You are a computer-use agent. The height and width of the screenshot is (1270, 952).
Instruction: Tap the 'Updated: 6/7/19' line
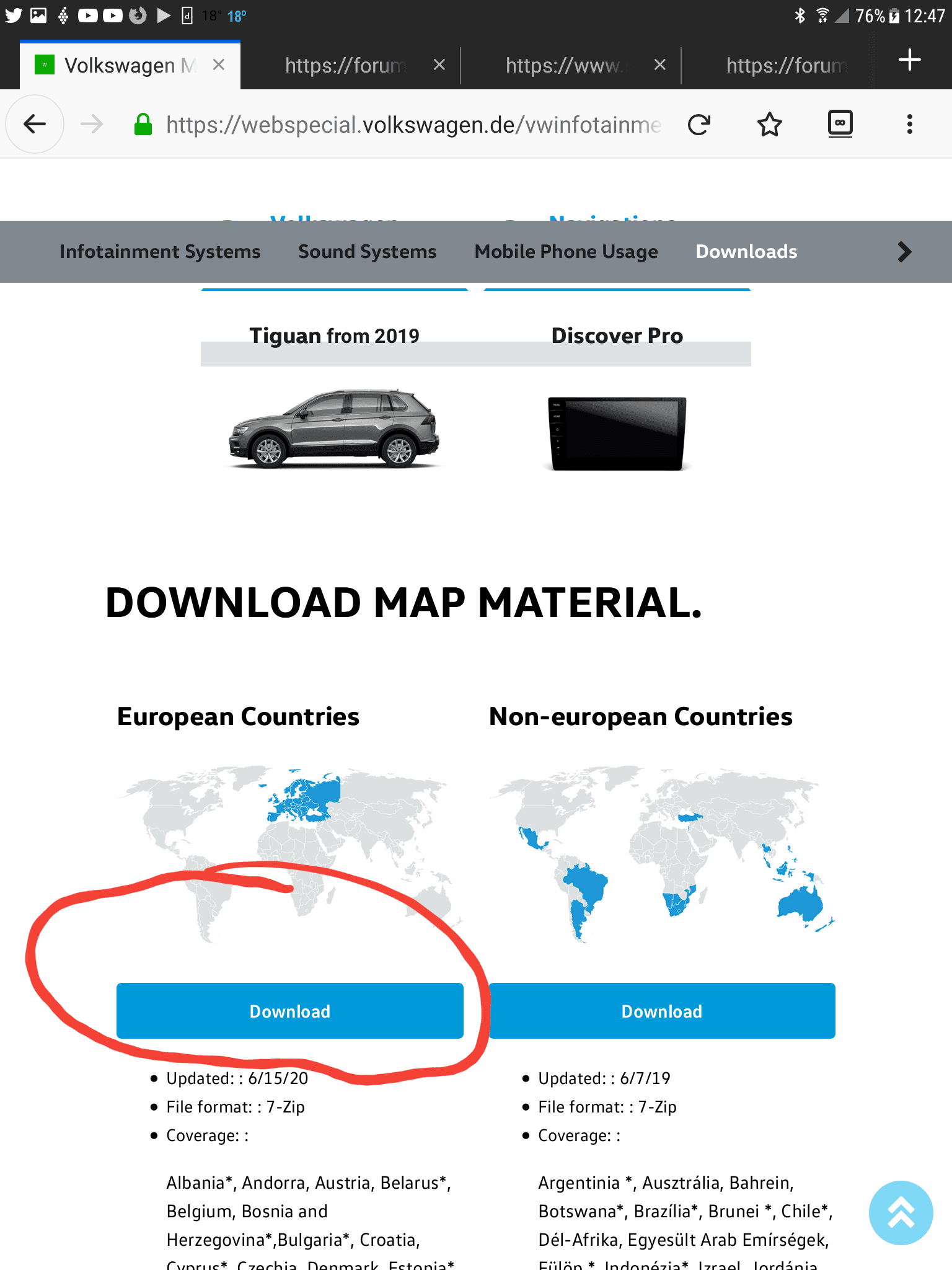coord(604,1078)
